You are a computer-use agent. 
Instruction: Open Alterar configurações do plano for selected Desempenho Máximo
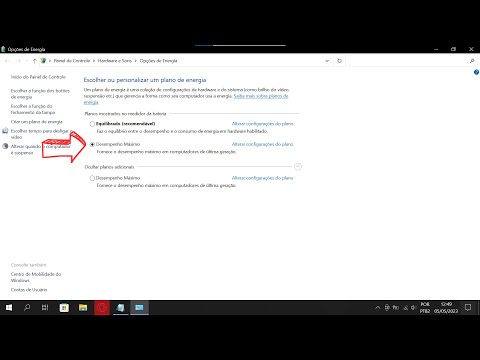click(x=262, y=144)
